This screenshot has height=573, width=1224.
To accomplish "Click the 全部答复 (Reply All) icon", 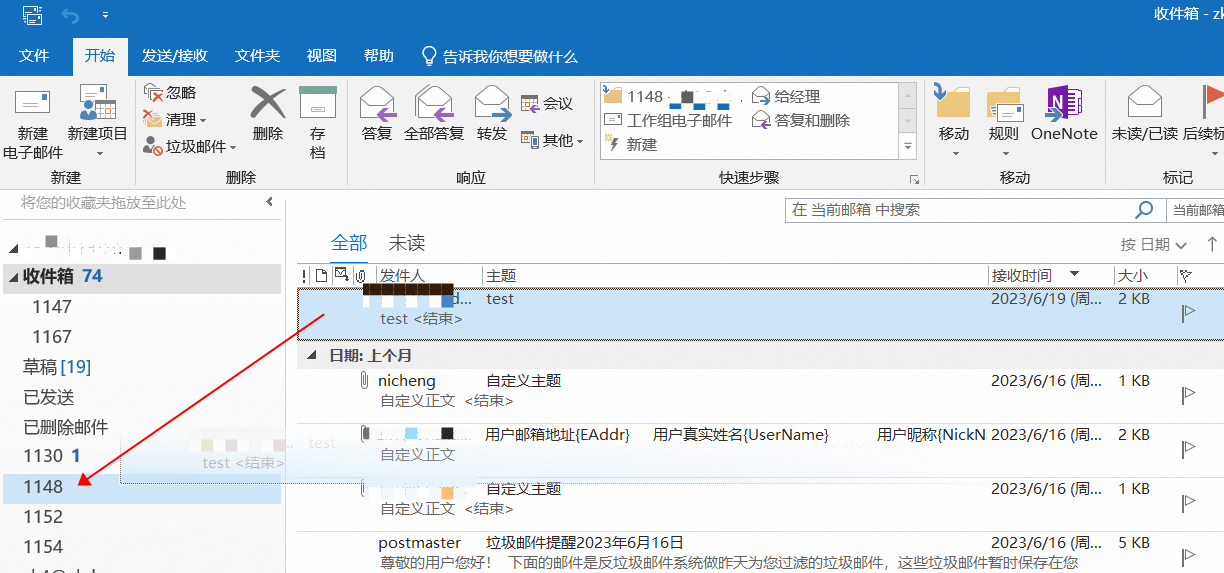I will click(x=434, y=103).
